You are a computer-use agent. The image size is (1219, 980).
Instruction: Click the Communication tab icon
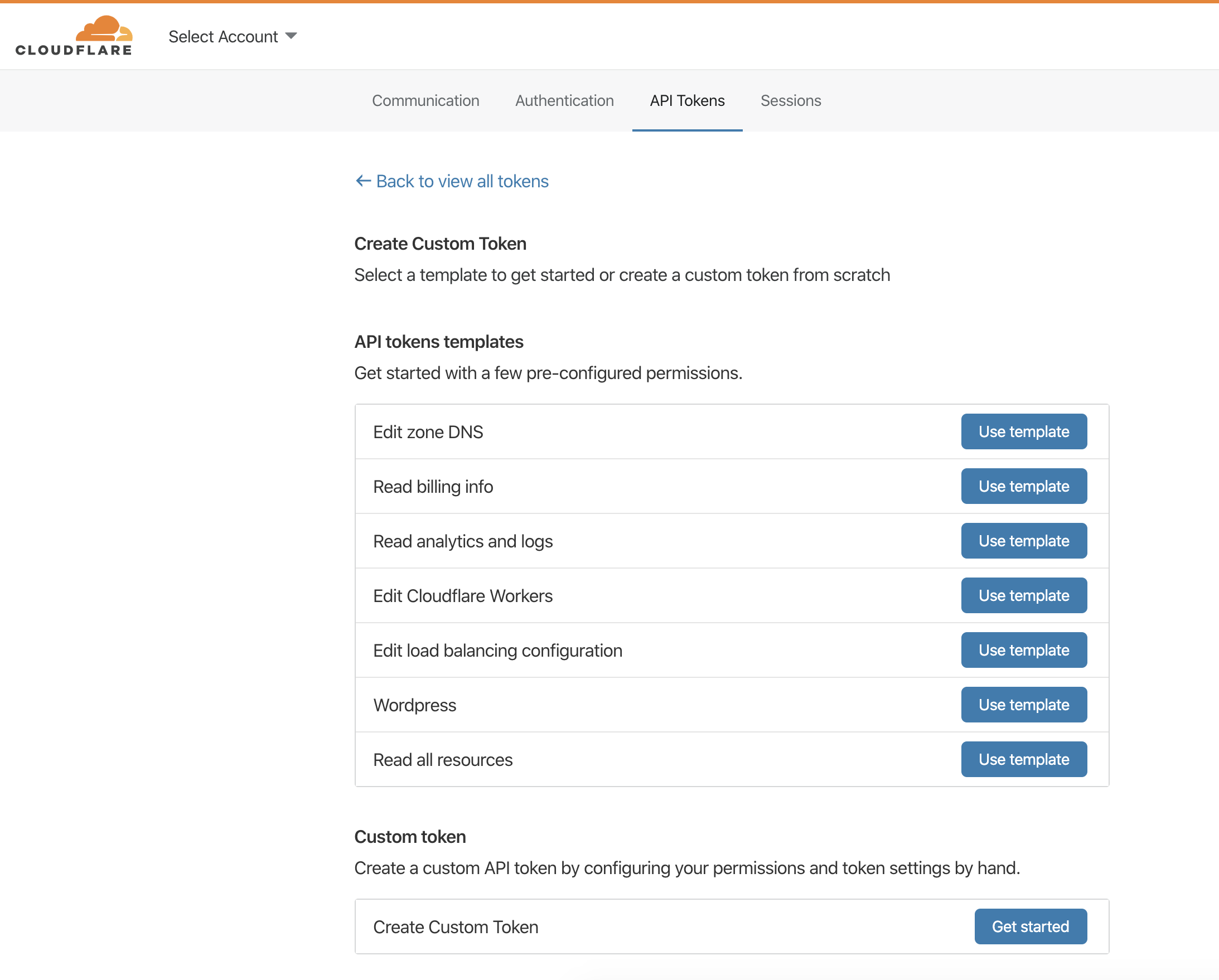425,100
